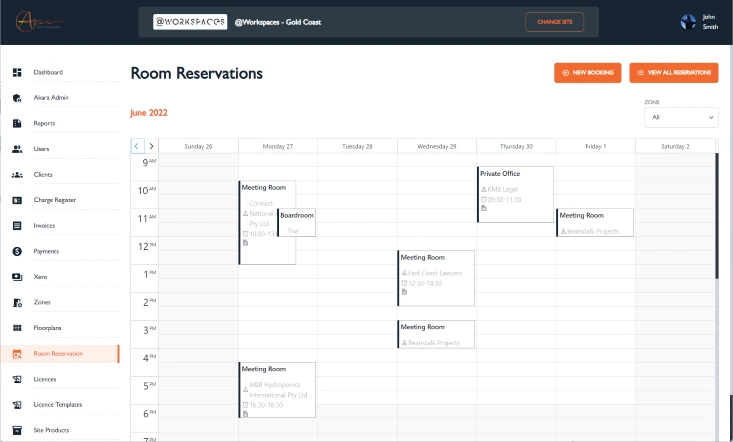
Task: Click the Users icon in sidebar
Action: (17, 149)
